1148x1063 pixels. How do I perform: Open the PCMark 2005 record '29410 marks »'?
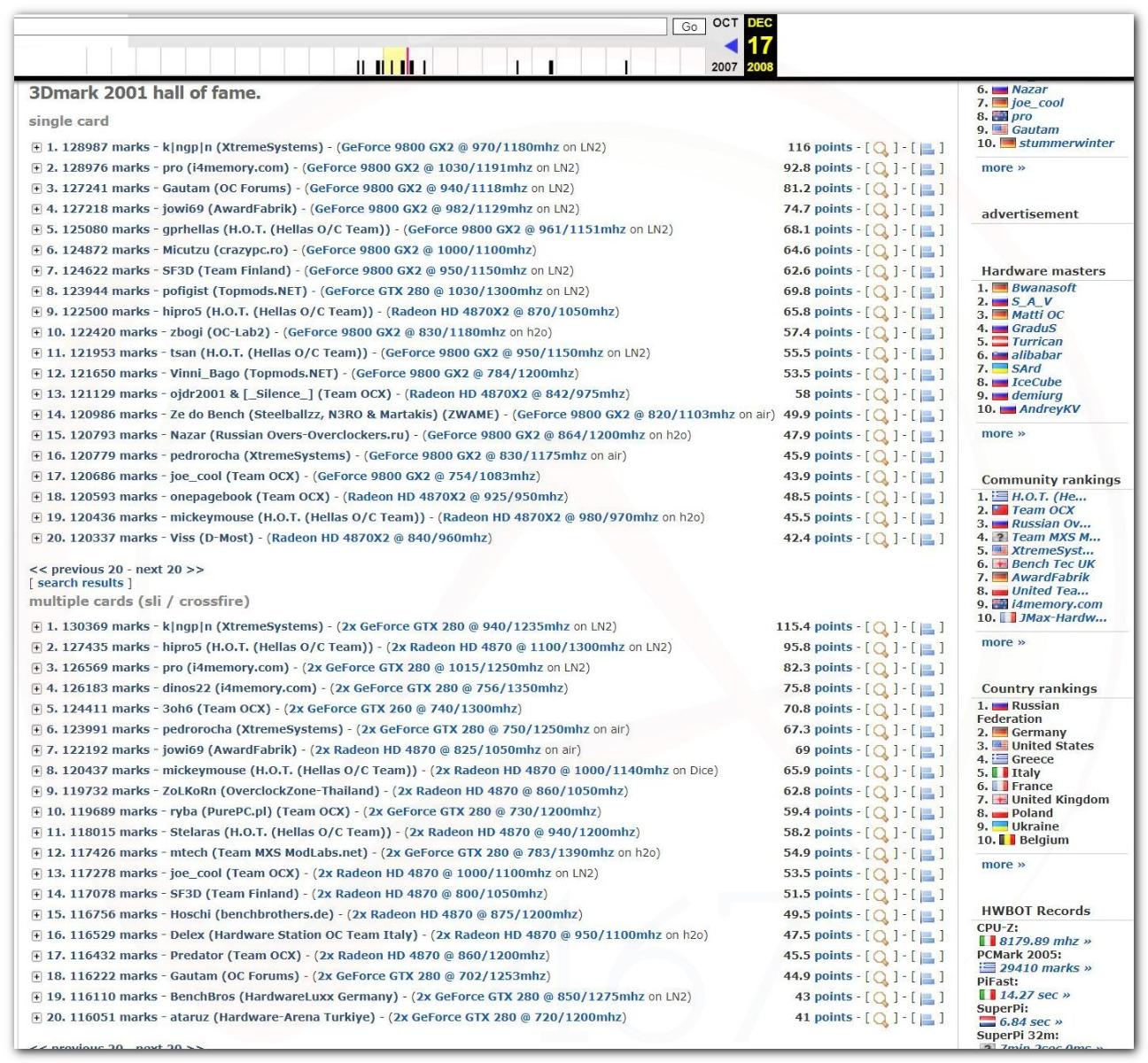1045,968
